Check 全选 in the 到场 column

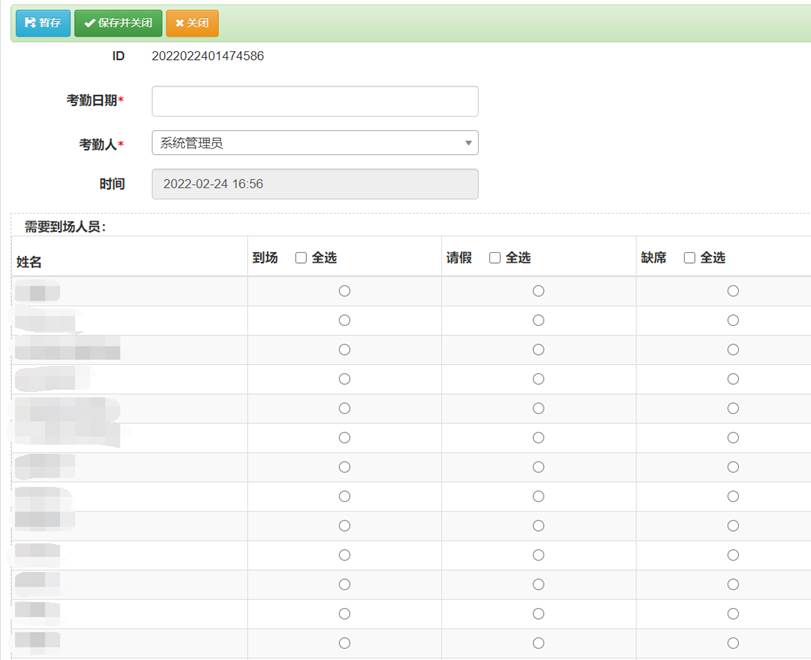click(x=301, y=258)
